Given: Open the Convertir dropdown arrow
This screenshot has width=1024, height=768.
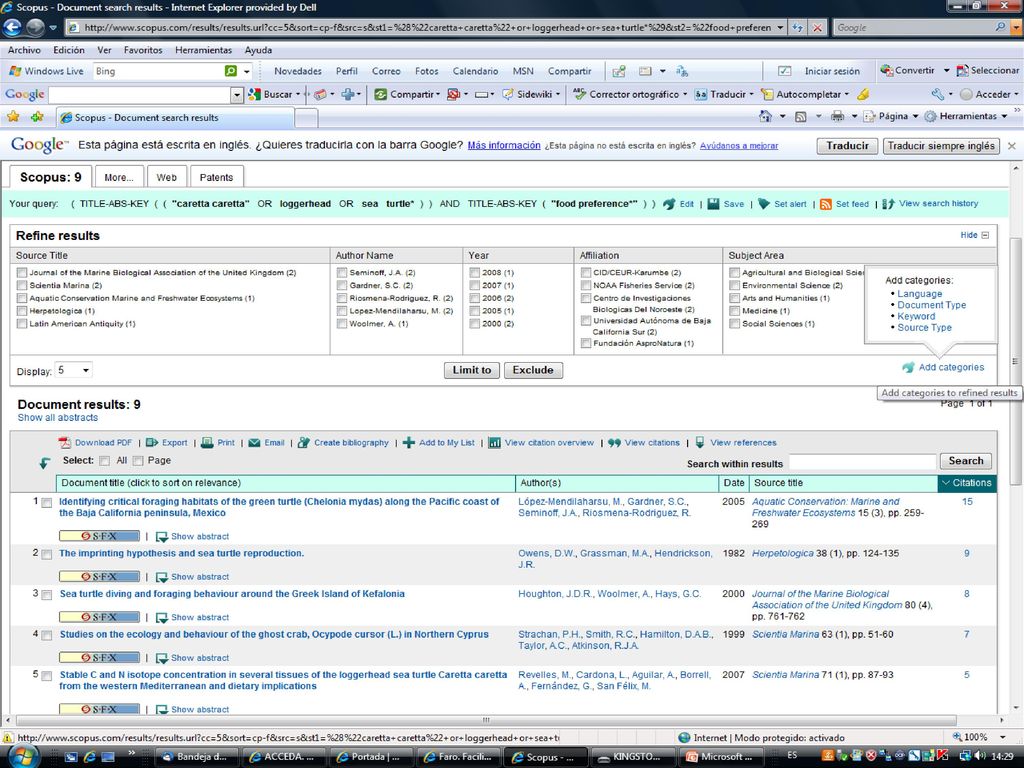Looking at the screenshot, I should (x=946, y=71).
